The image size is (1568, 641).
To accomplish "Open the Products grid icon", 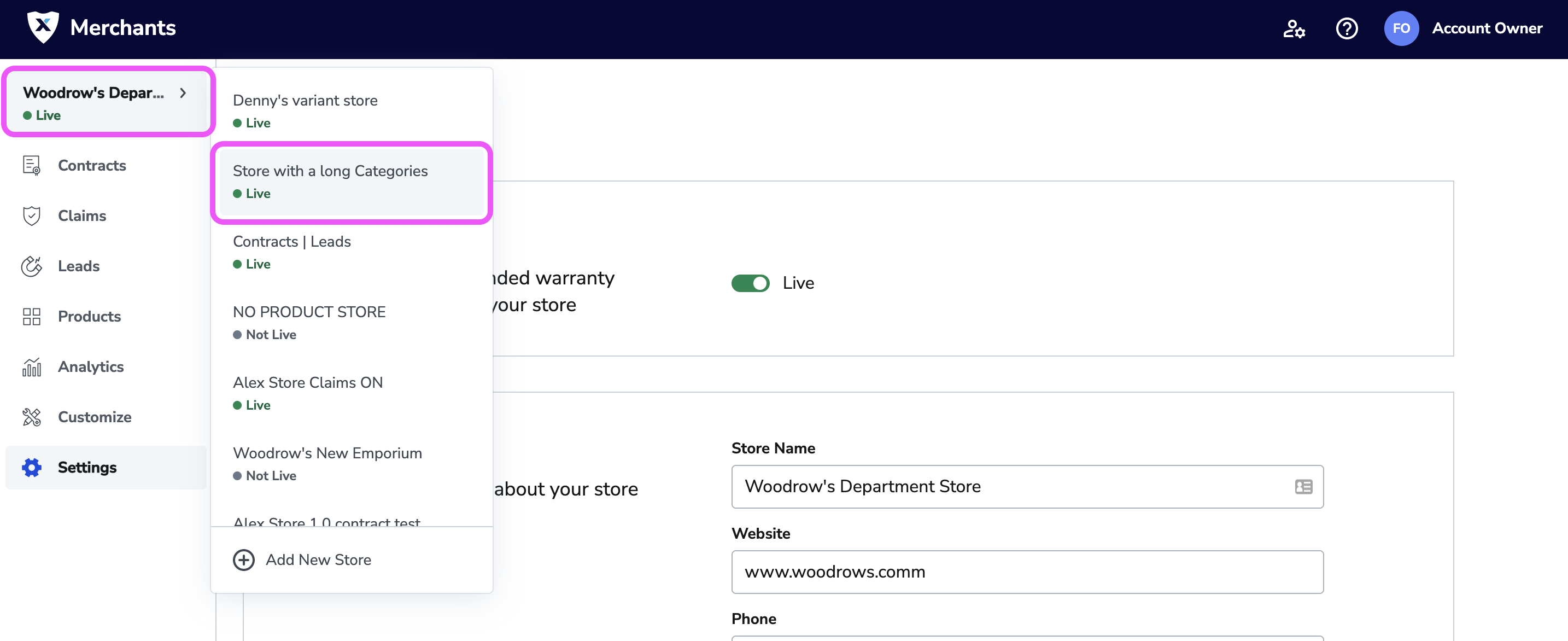I will (32, 317).
